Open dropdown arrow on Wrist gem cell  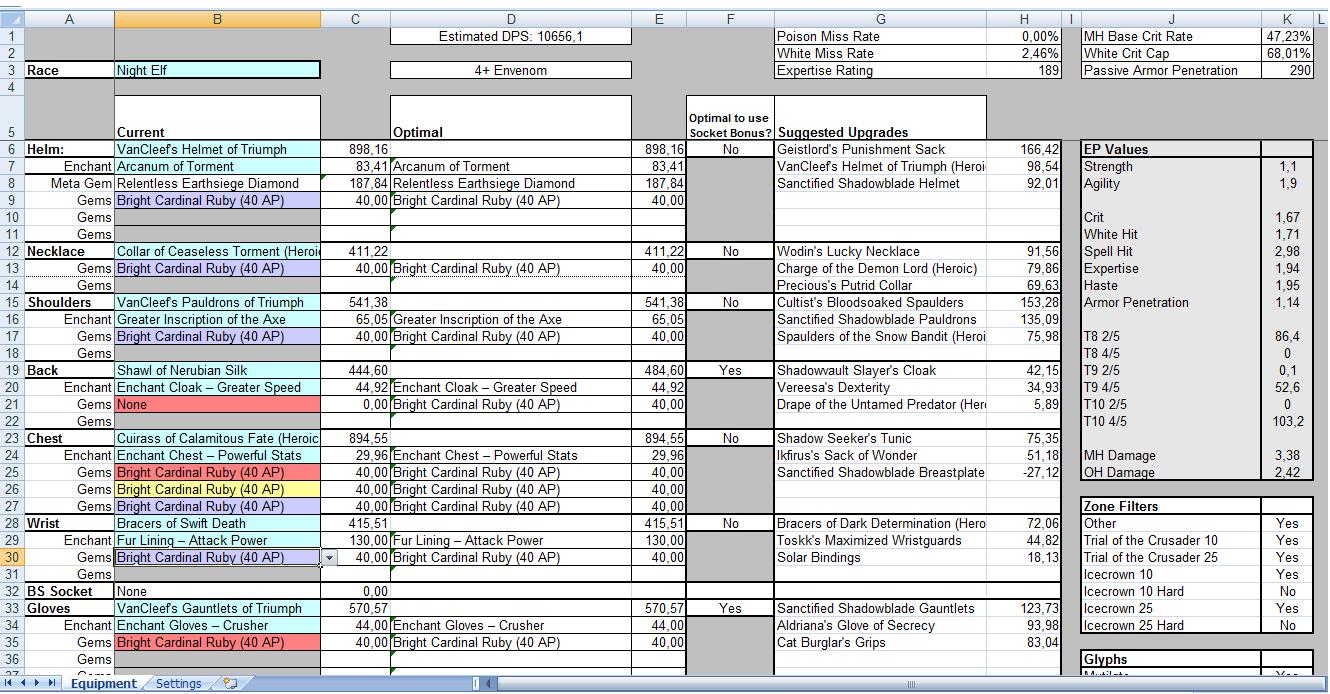click(x=330, y=558)
